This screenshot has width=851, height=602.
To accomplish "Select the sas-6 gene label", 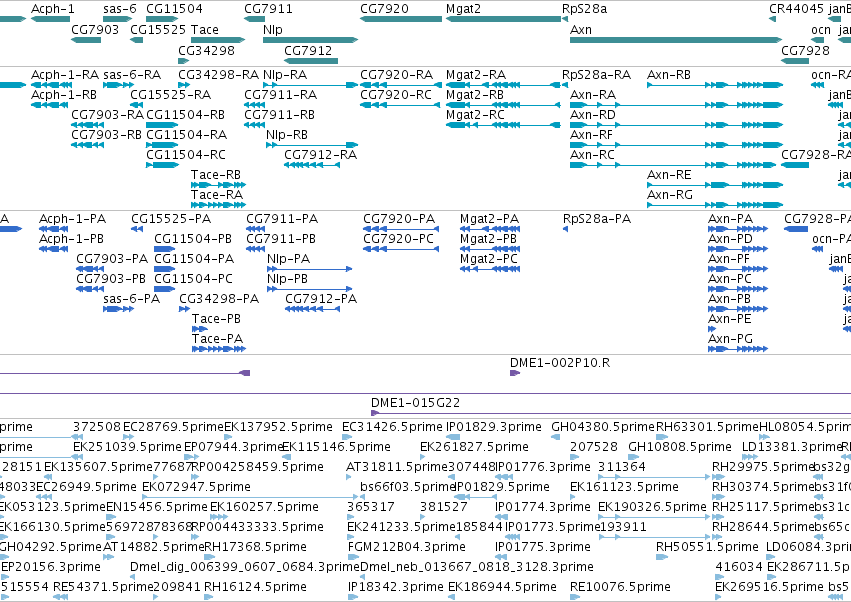I will click(119, 9).
